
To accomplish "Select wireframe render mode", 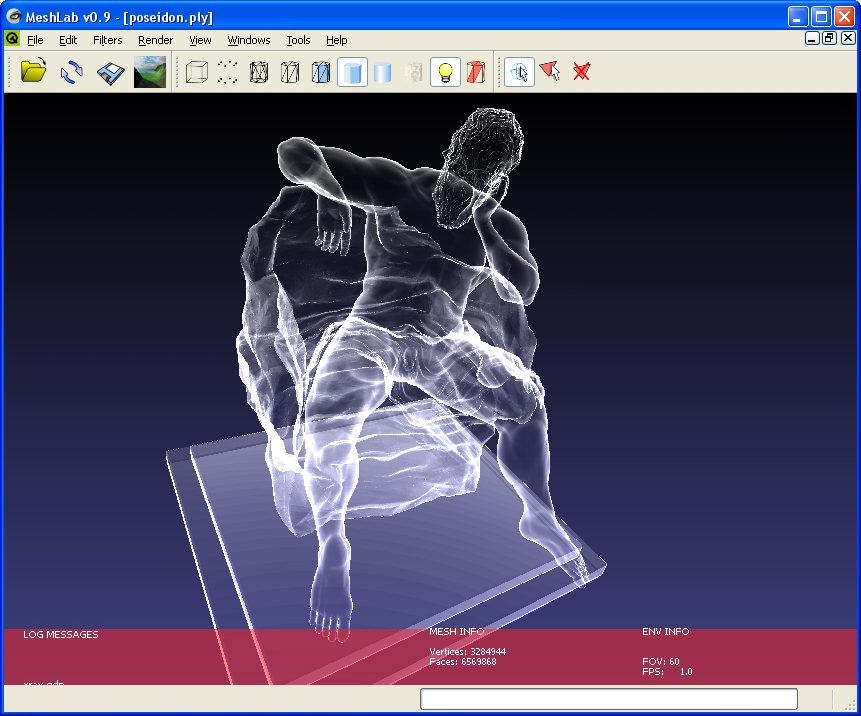I will (259, 72).
